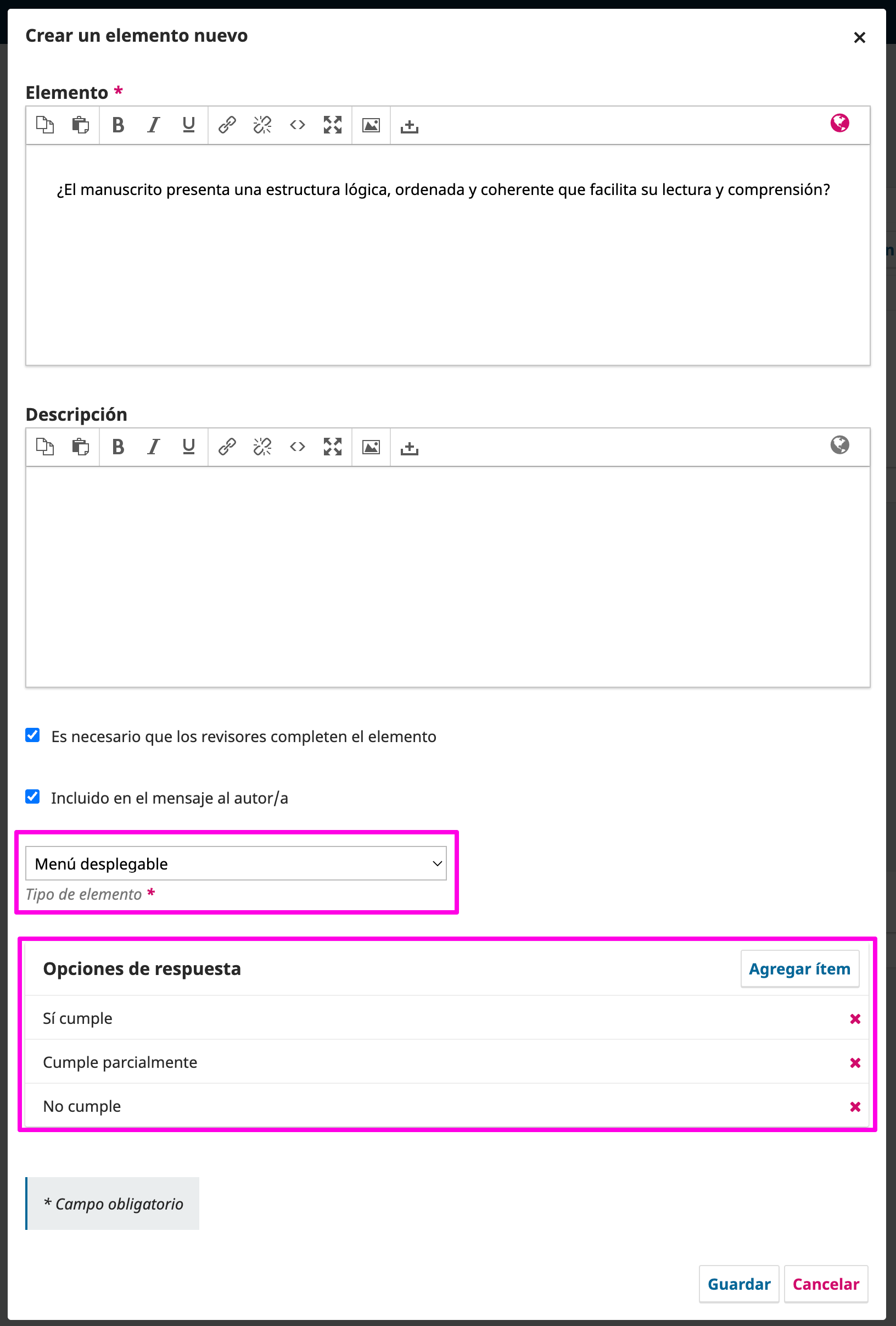Remove link icon in Descripción toolbar
Viewport: 896px width, 1326px height.
click(x=262, y=447)
